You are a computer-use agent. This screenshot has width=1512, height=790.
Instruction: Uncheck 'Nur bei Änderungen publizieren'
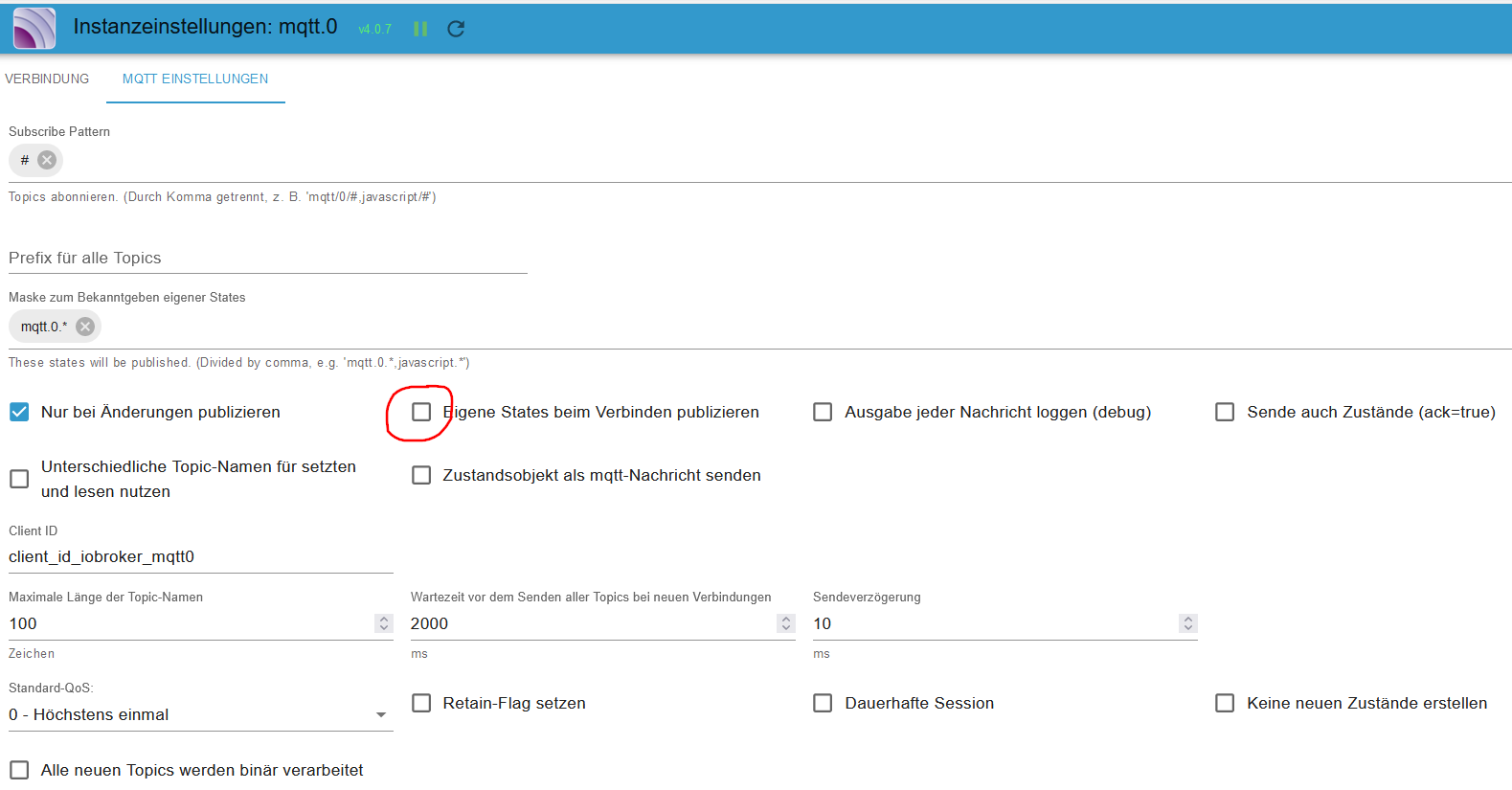pos(19,412)
